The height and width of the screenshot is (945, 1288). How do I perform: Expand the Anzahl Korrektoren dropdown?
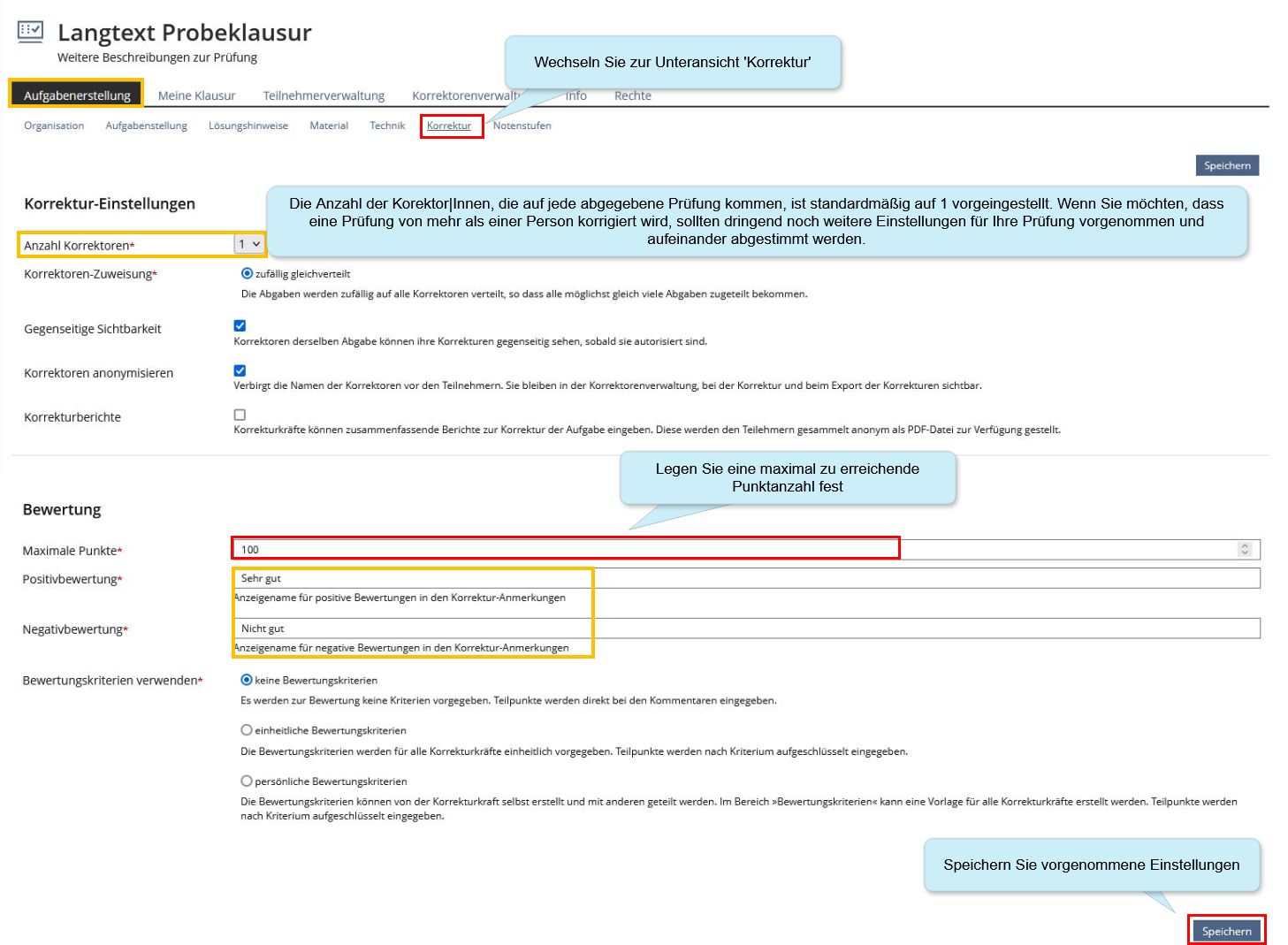(249, 244)
